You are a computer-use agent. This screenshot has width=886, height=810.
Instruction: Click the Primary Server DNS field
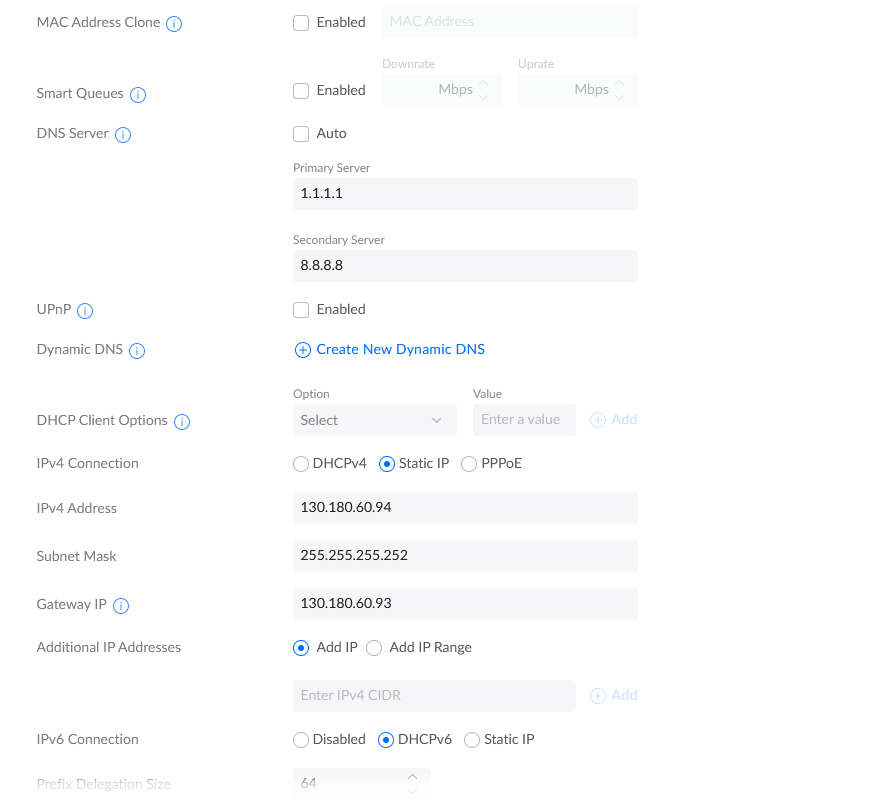(x=465, y=194)
